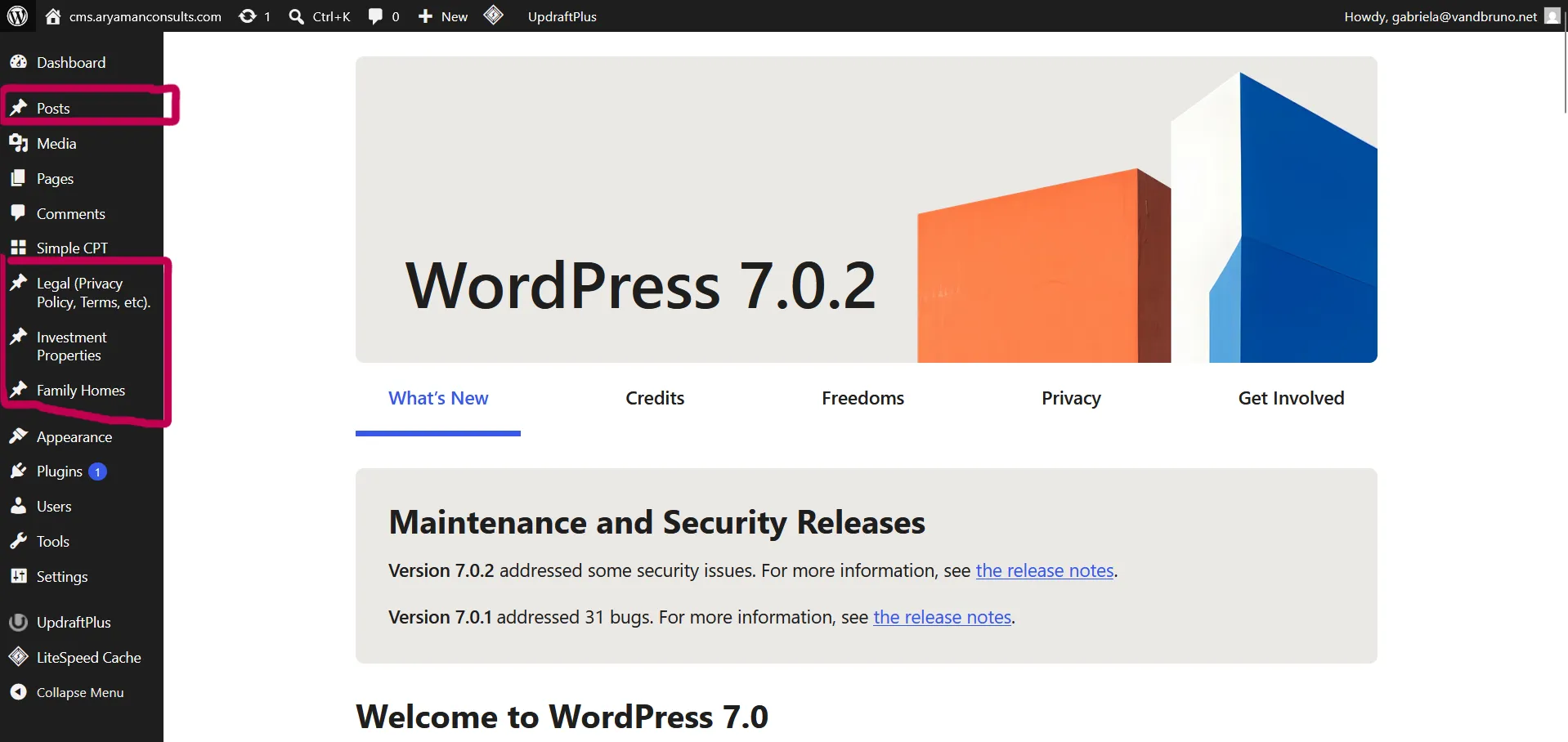Open the site home icon for cms.aryamanconsults.com
The height and width of the screenshot is (742, 1568).
(x=53, y=16)
